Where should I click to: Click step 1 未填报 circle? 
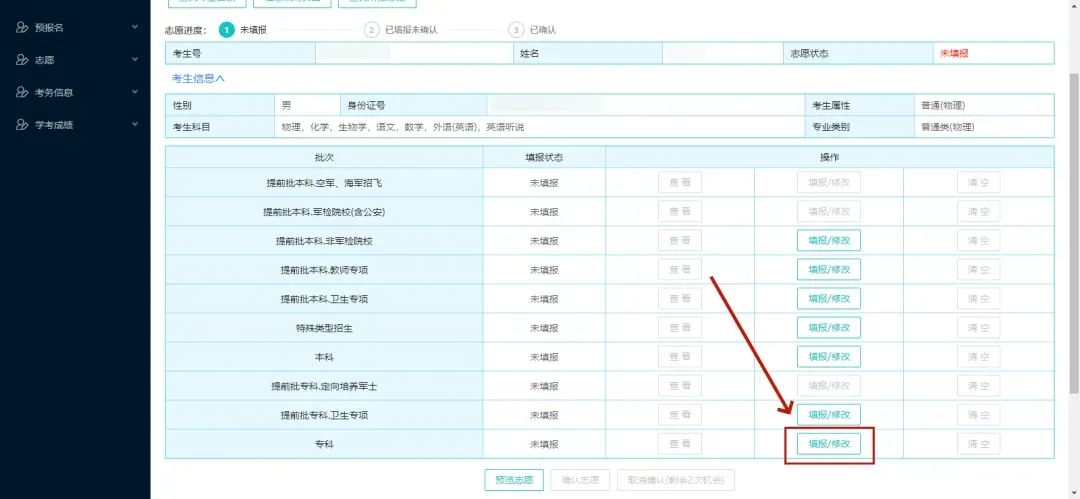[226, 30]
